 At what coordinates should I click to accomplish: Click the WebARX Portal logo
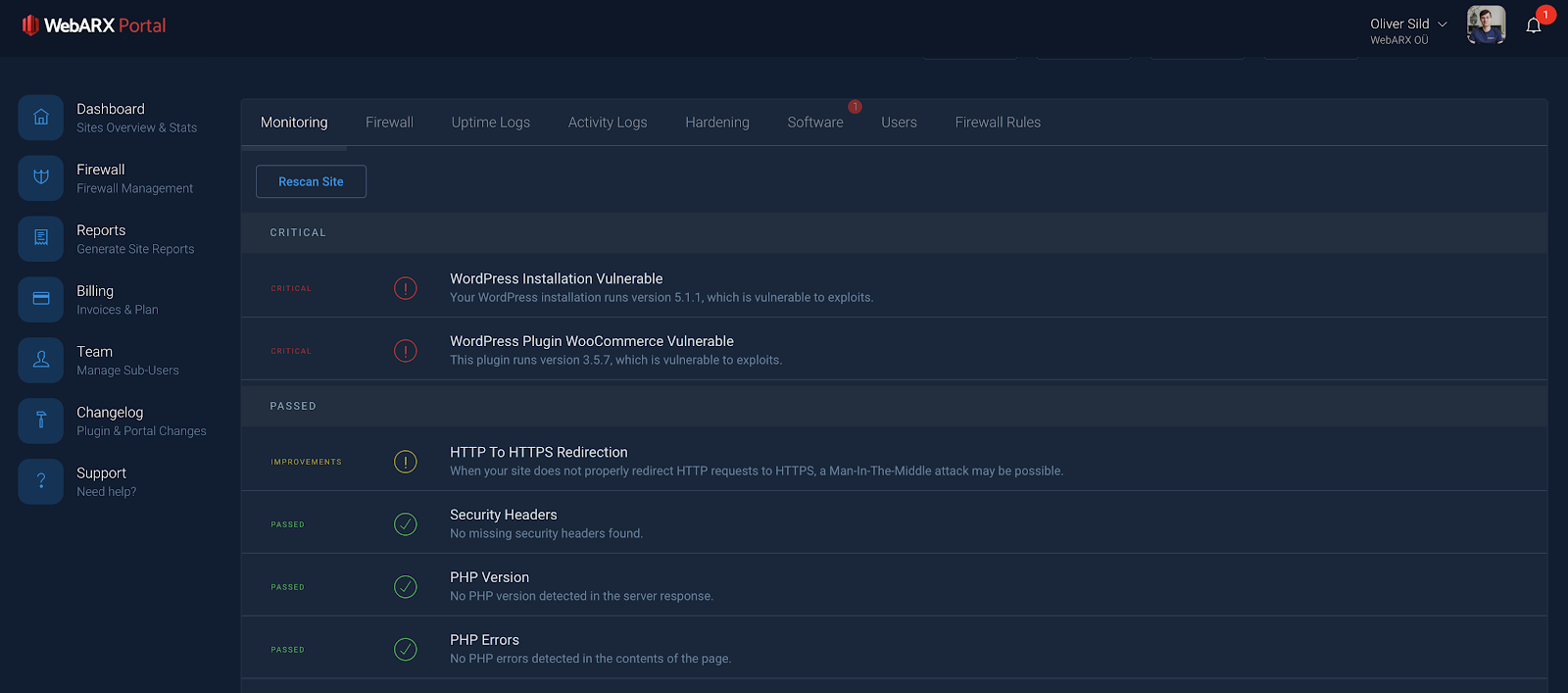pos(94,25)
